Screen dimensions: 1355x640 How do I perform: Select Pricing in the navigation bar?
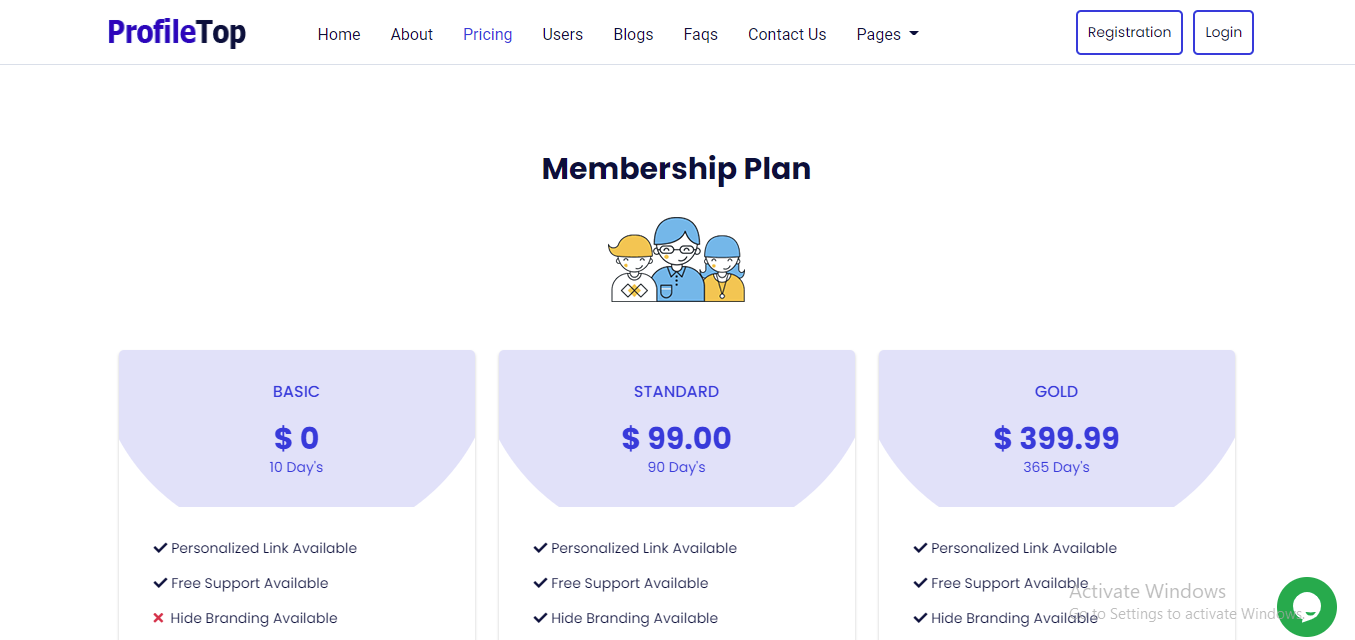click(x=488, y=34)
